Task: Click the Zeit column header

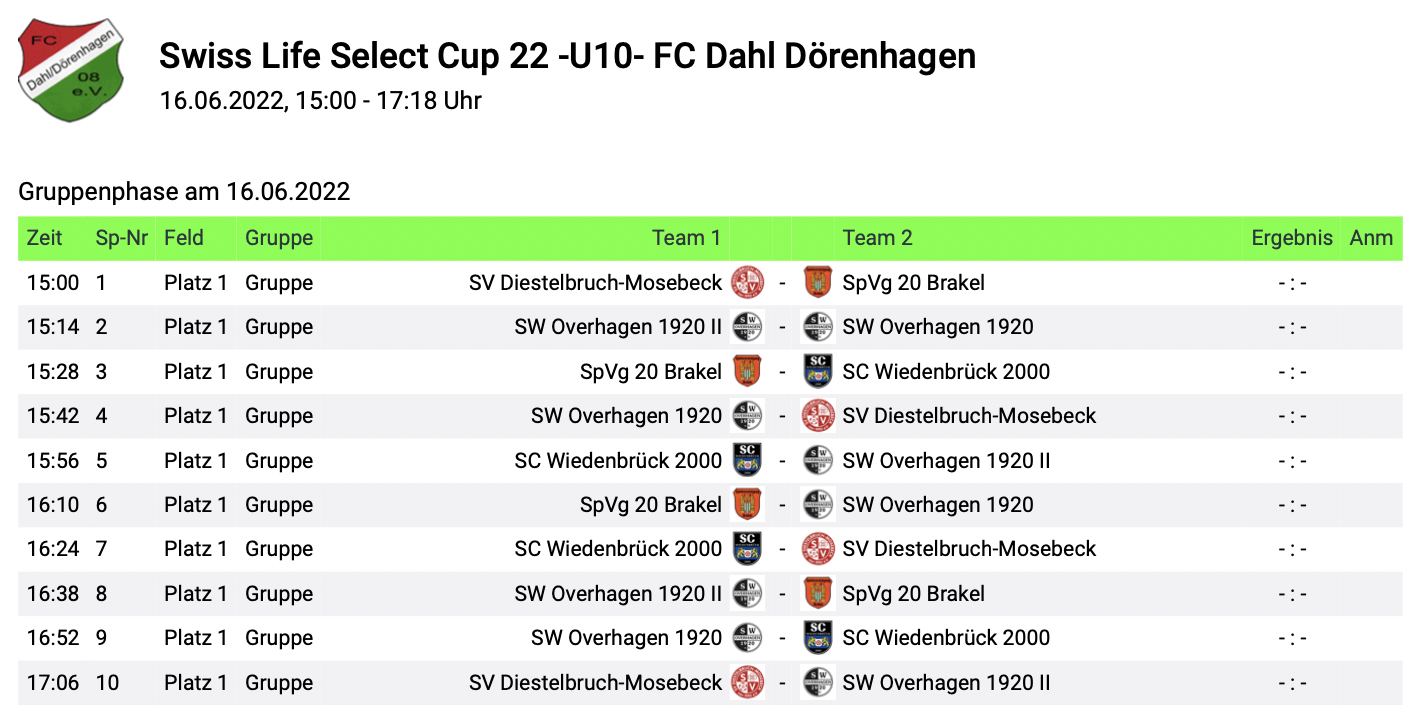Action: click(45, 238)
